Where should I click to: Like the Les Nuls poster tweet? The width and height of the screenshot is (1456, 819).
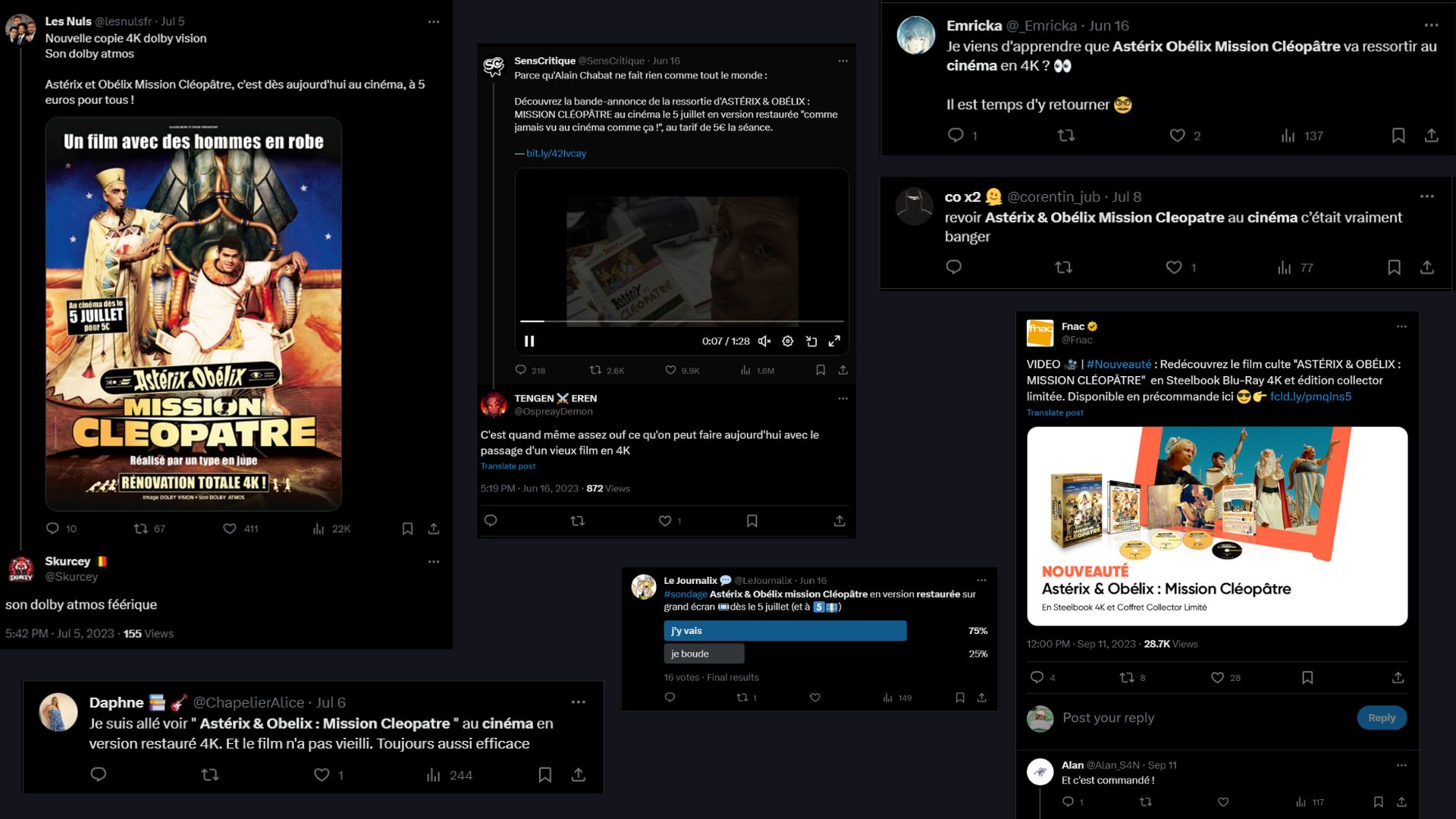click(x=230, y=529)
